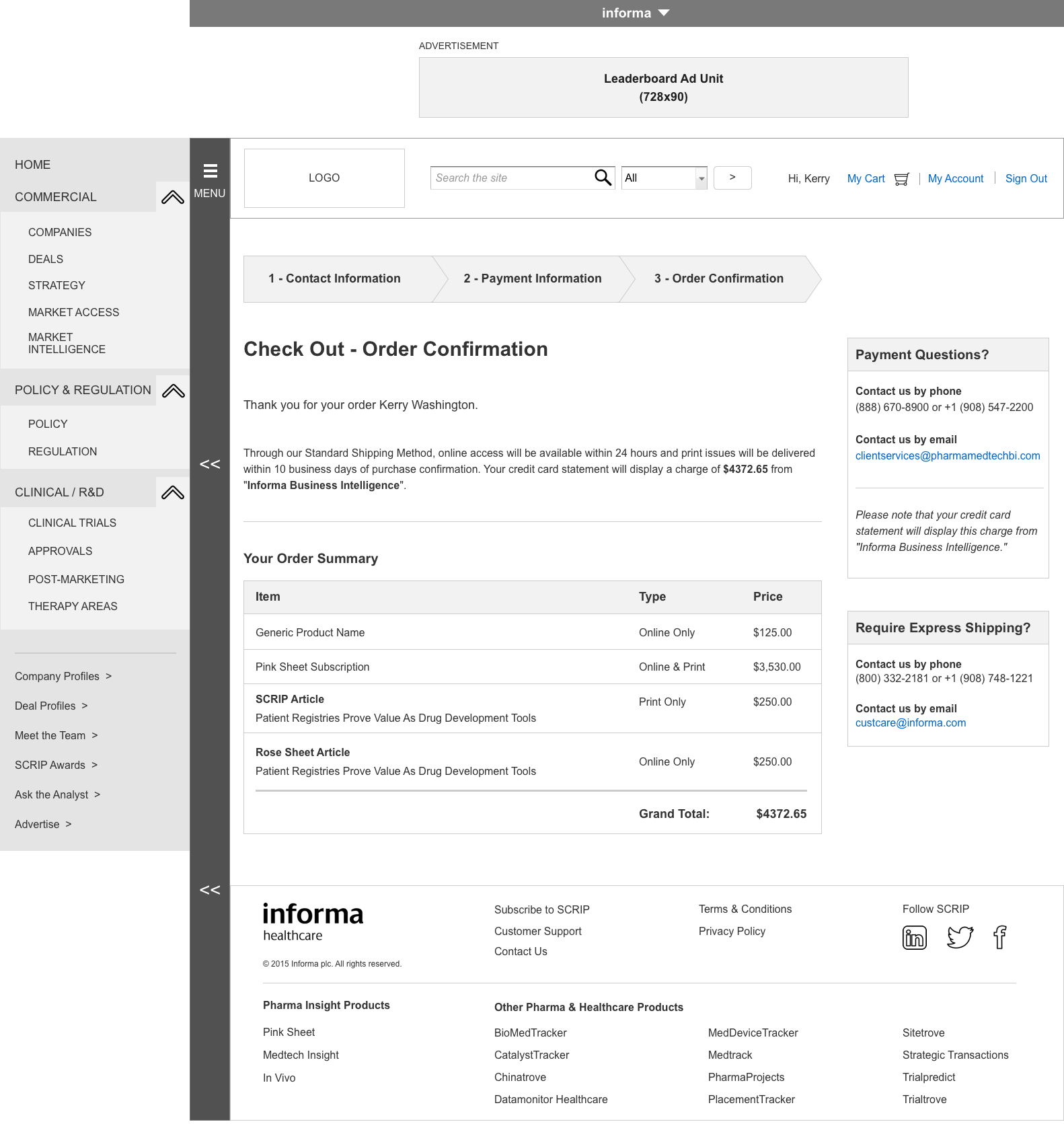Open Customer Support footer link
Viewport: 1064px width, 1124px height.
tap(538, 932)
